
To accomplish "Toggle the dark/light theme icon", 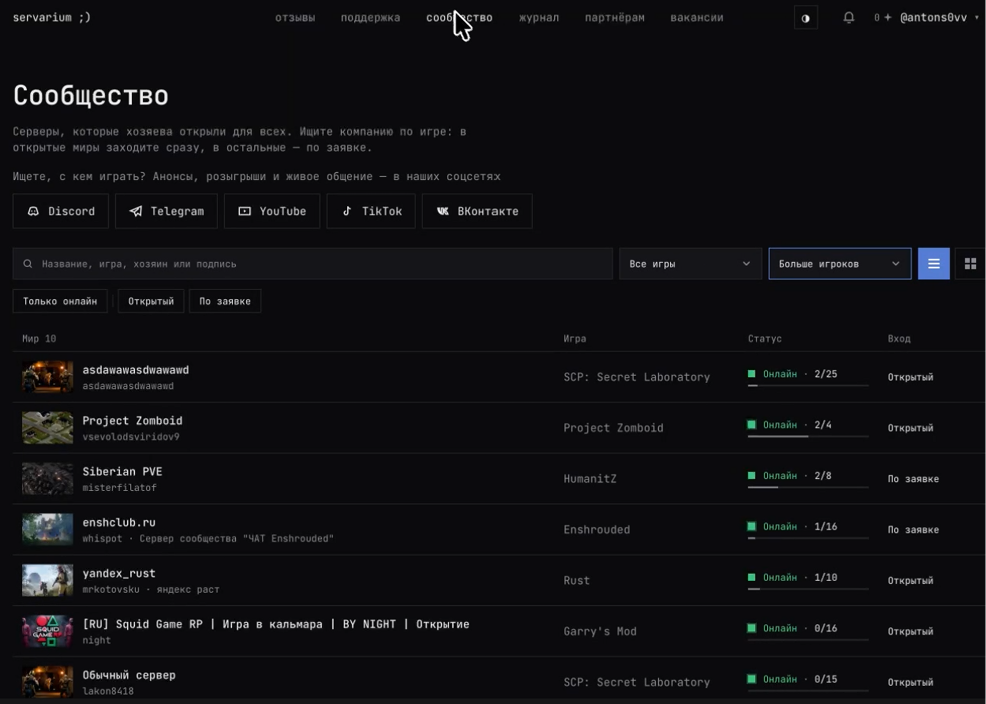I will (x=806, y=18).
